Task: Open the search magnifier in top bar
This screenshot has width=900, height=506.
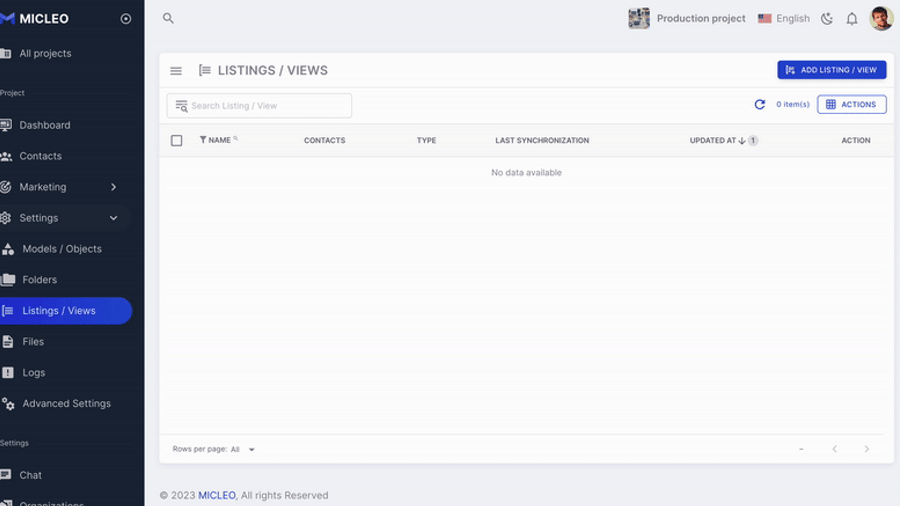Action: point(168,18)
